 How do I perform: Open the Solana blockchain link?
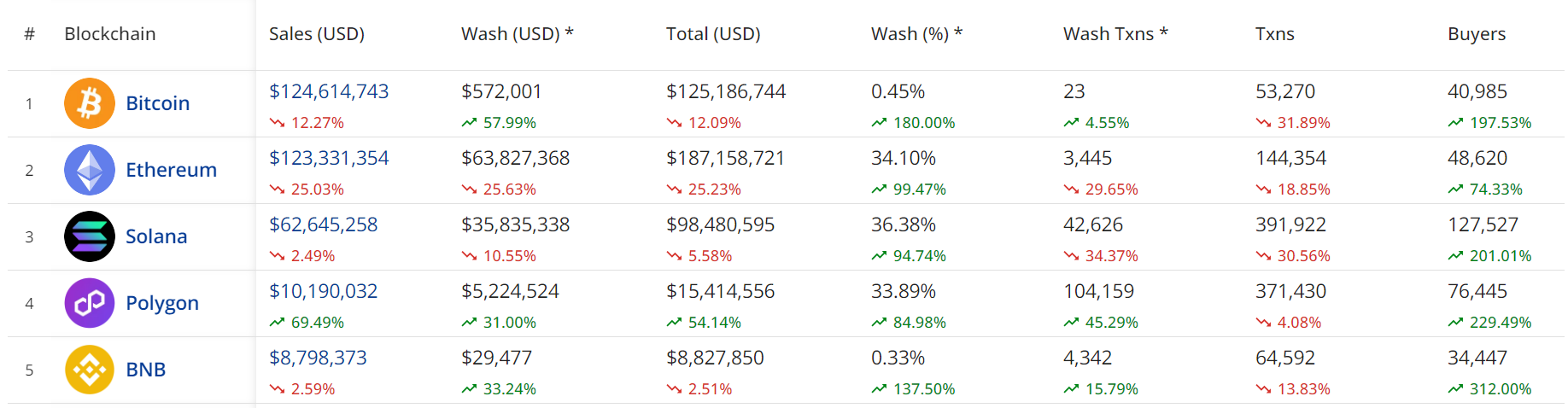(156, 236)
